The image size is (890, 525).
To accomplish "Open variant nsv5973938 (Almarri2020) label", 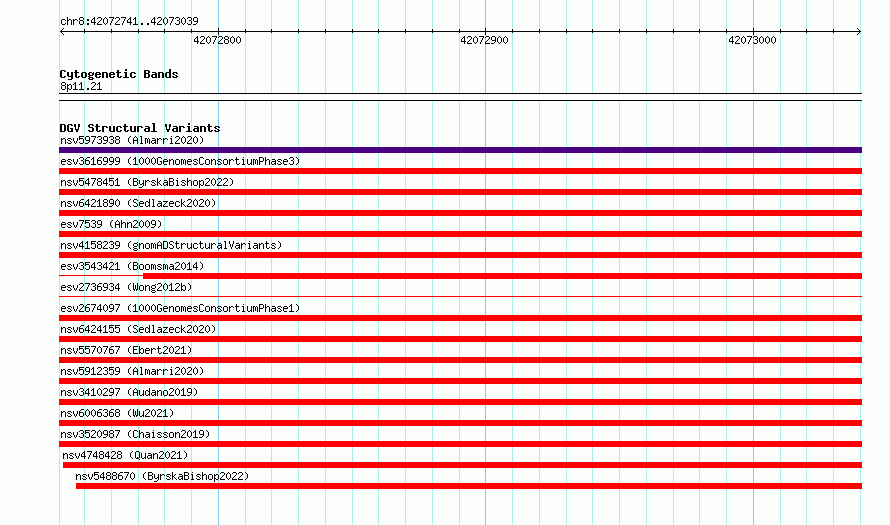I will click(x=132, y=140).
